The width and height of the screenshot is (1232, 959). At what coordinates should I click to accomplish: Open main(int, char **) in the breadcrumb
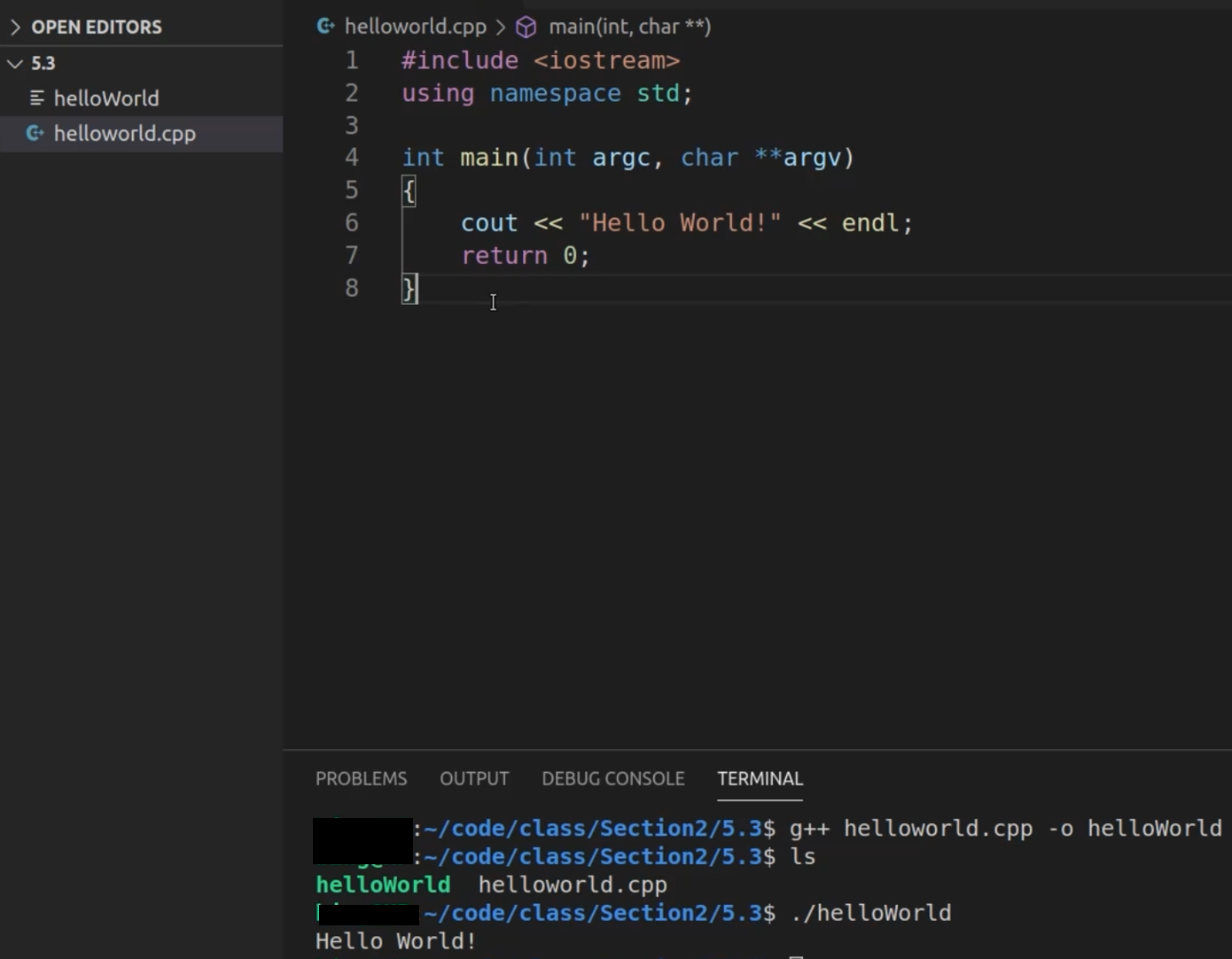pos(629,27)
